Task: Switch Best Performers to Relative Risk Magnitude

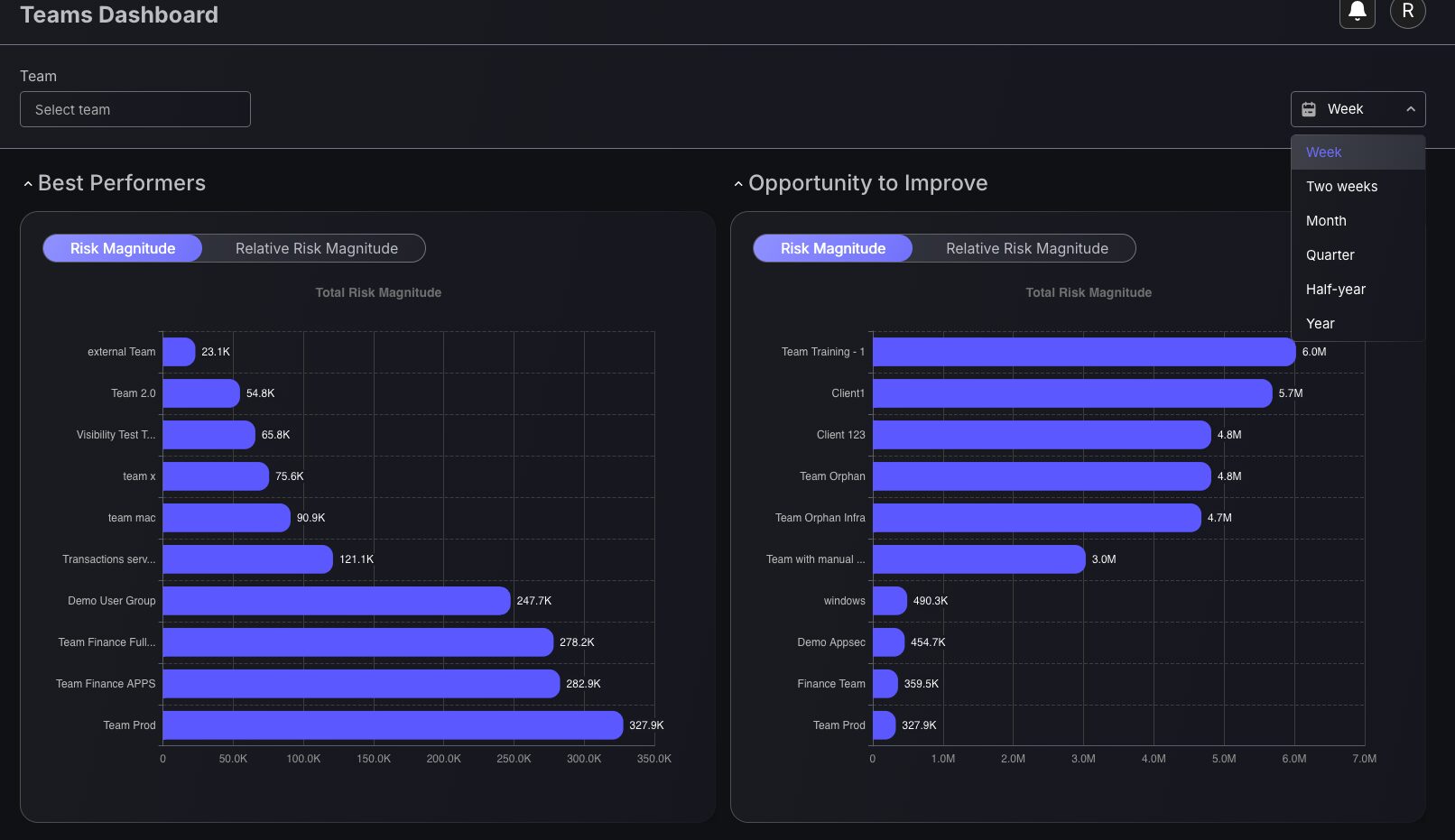Action: point(317,248)
